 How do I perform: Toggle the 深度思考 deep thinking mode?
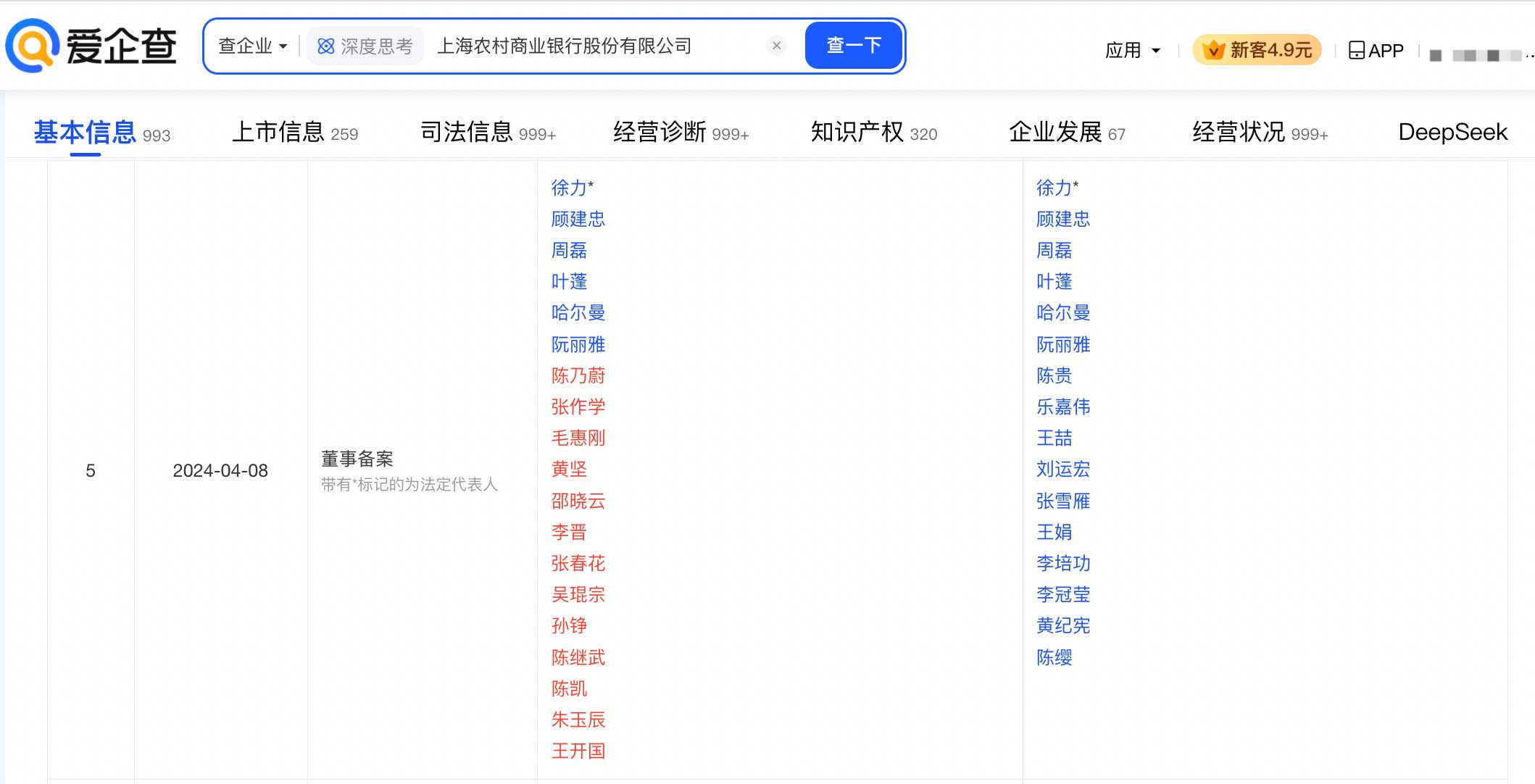[365, 45]
